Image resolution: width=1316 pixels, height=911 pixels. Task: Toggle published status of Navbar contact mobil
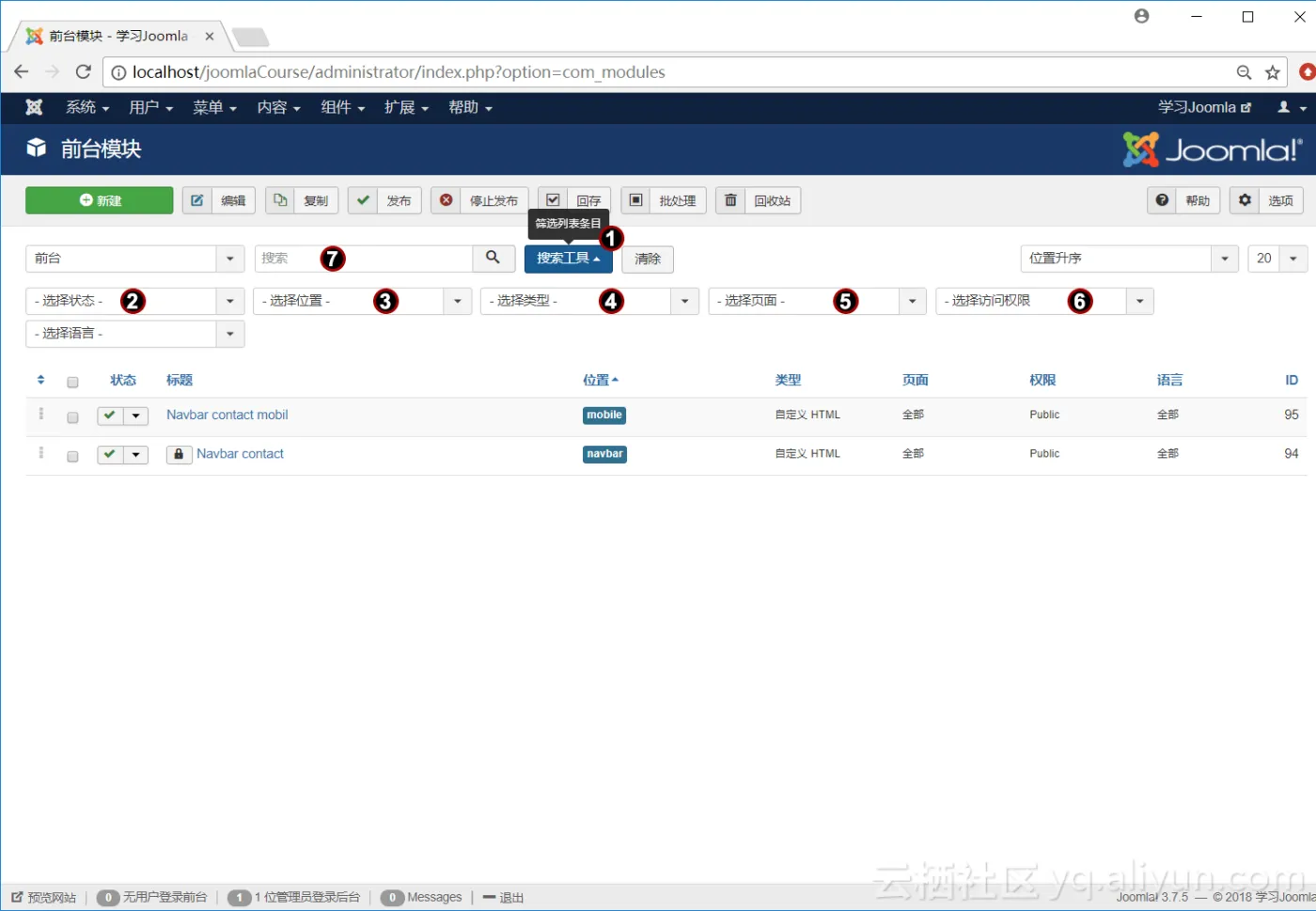110,416
